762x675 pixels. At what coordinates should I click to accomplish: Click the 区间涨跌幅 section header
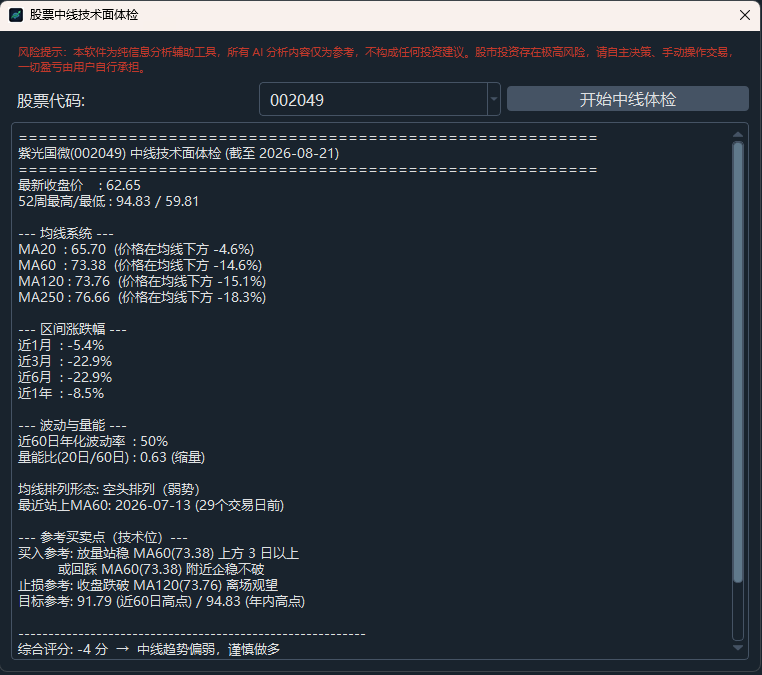[72, 329]
